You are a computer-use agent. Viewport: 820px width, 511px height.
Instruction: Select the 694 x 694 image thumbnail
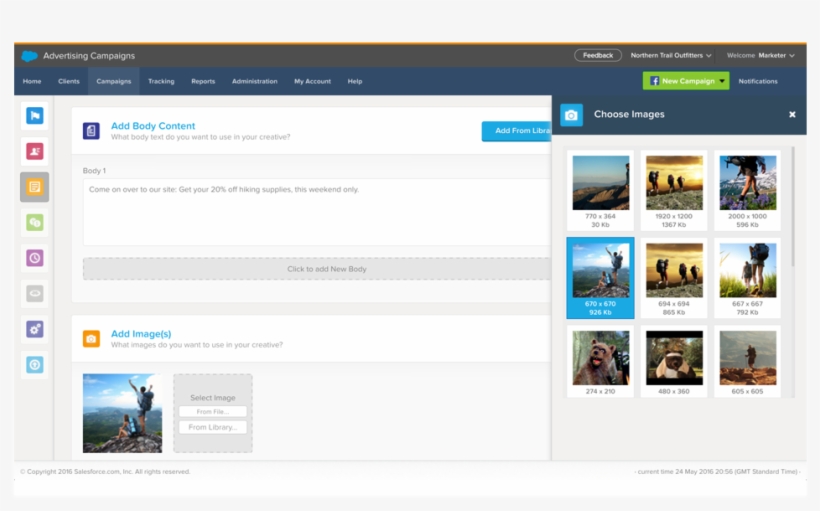point(674,278)
